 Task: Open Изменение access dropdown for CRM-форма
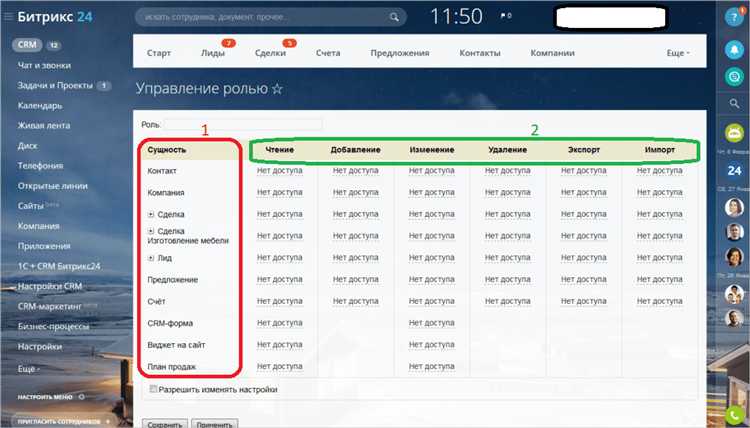431,323
